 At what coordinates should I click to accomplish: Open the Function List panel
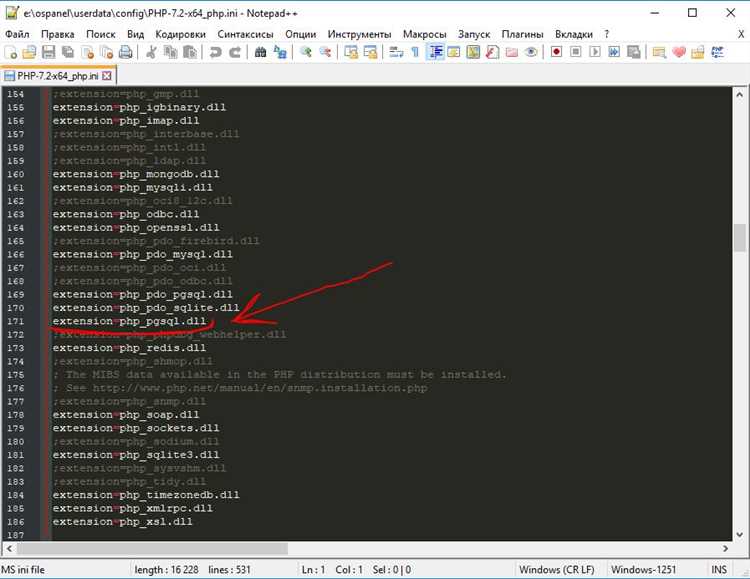tap(492, 52)
